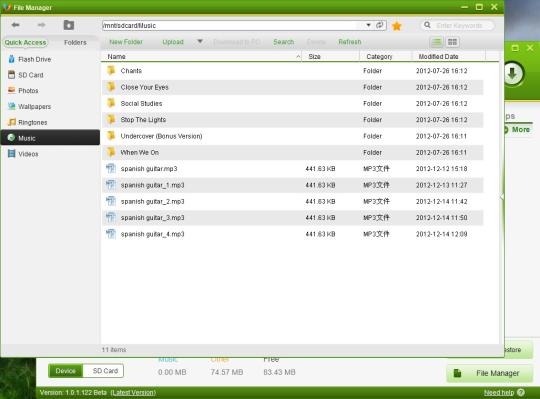Maximize the File Manager window

point(479,7)
